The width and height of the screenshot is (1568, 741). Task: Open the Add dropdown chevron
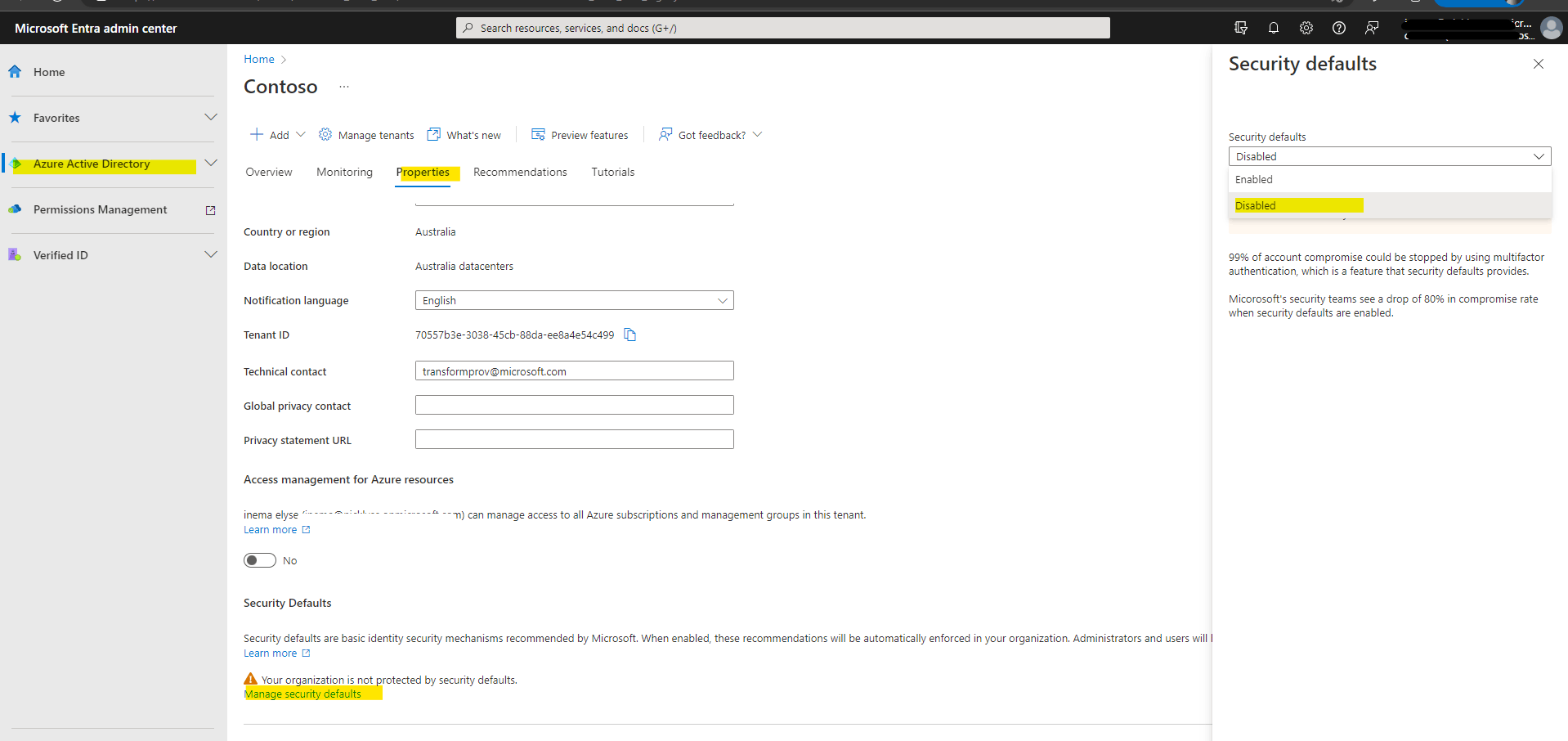click(x=301, y=134)
